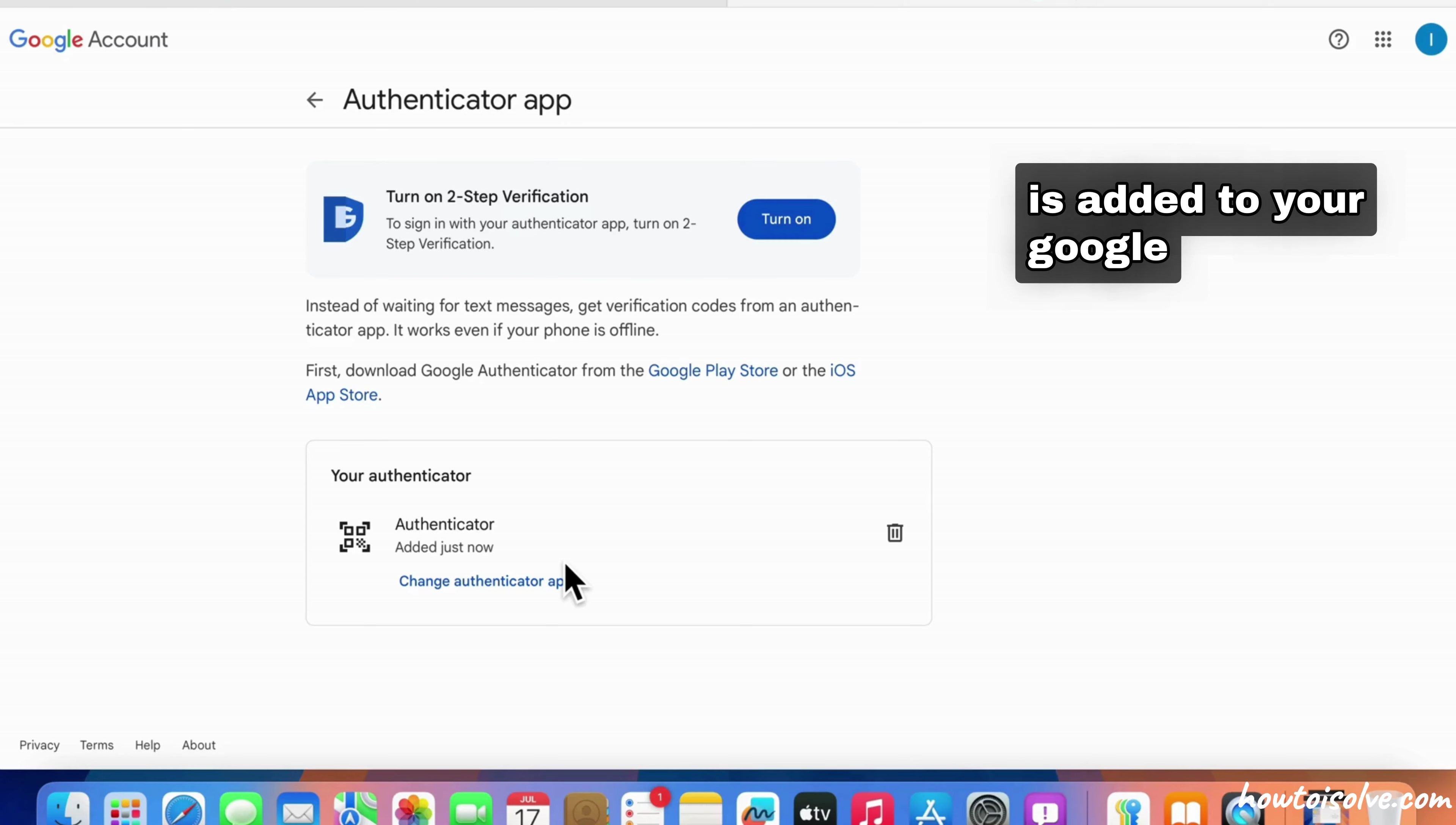
Task: Open Safari in the Dock
Action: (x=183, y=809)
